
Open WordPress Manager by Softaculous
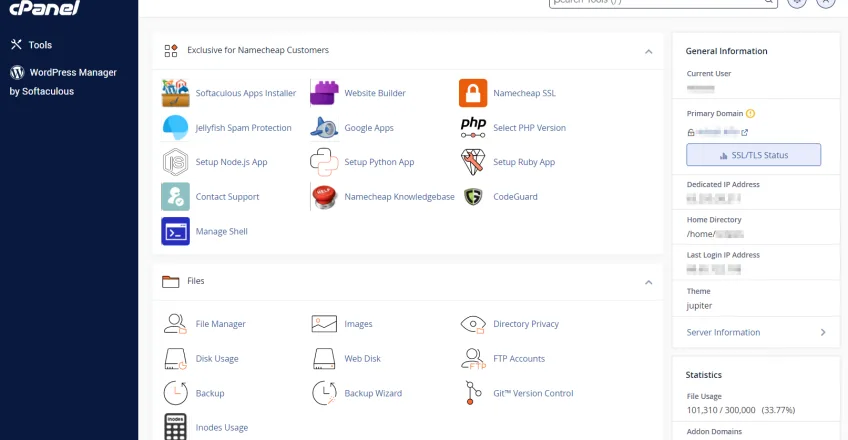click(63, 82)
